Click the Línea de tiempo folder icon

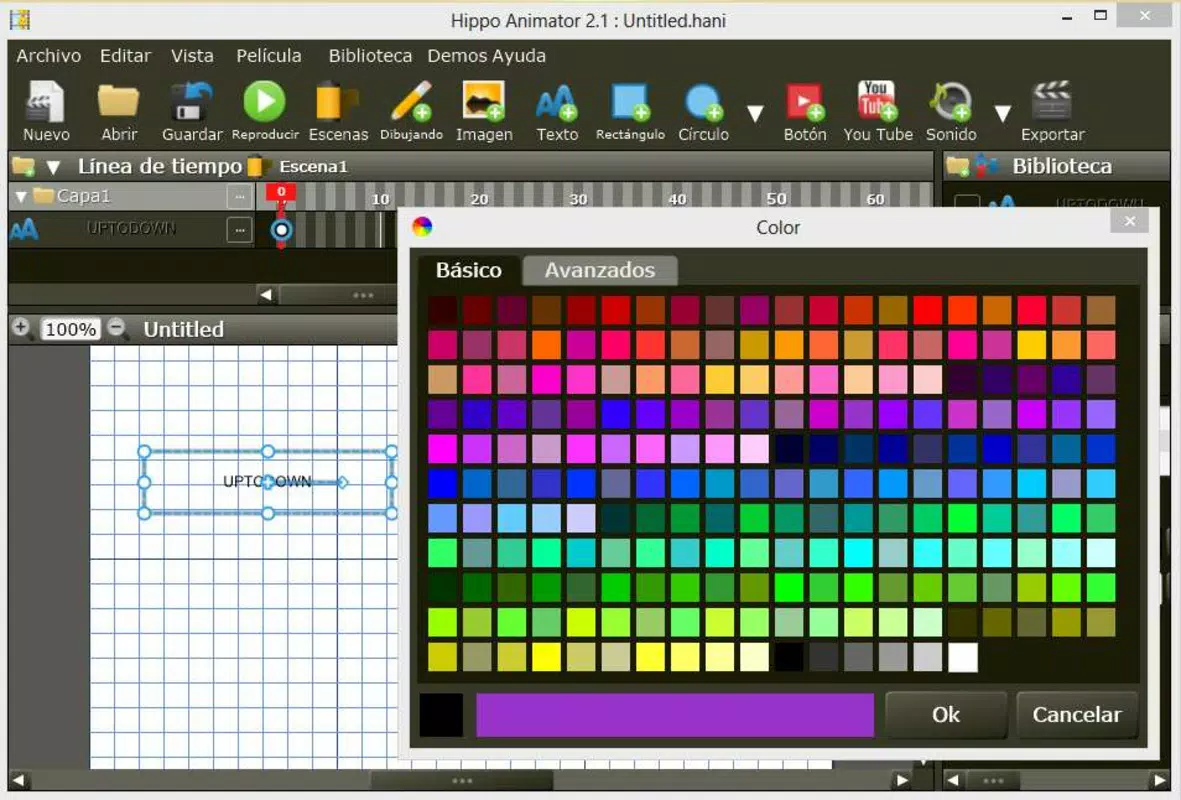coord(23,166)
